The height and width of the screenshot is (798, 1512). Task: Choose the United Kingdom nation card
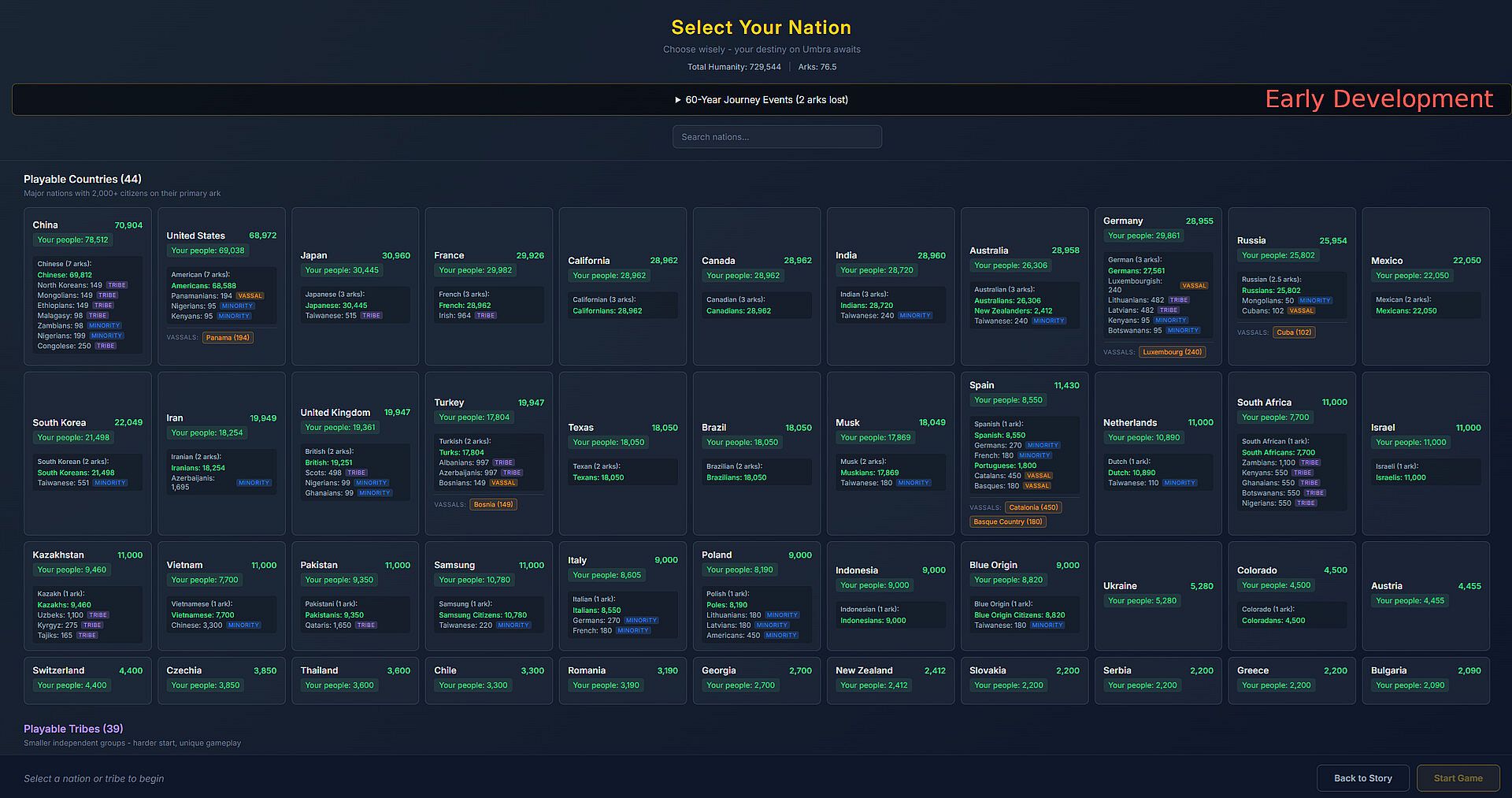tap(355, 454)
